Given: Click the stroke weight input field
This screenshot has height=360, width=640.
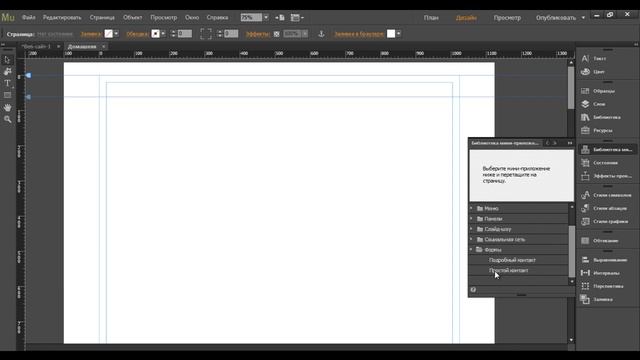Looking at the screenshot, I should (184, 34).
